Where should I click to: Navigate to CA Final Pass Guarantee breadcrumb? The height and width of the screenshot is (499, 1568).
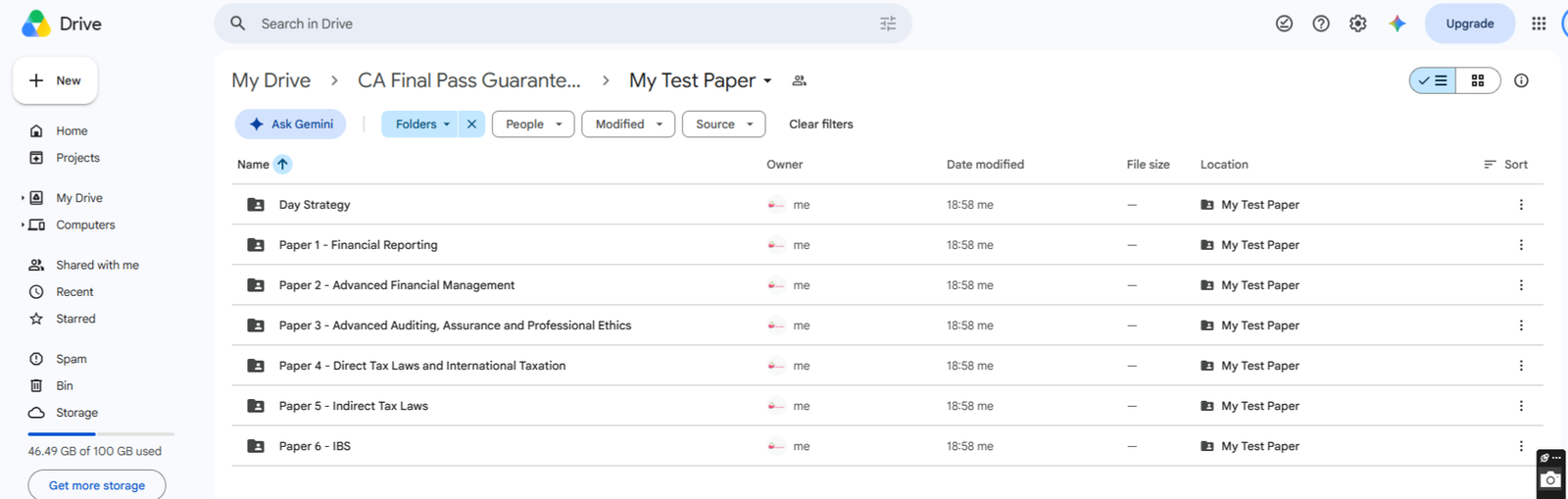(x=468, y=80)
